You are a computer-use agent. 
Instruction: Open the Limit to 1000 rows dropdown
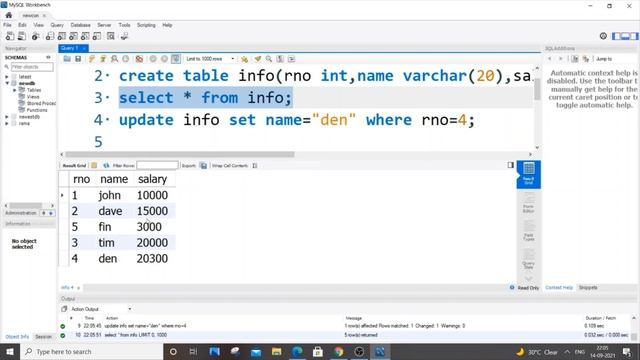[x=210, y=59]
